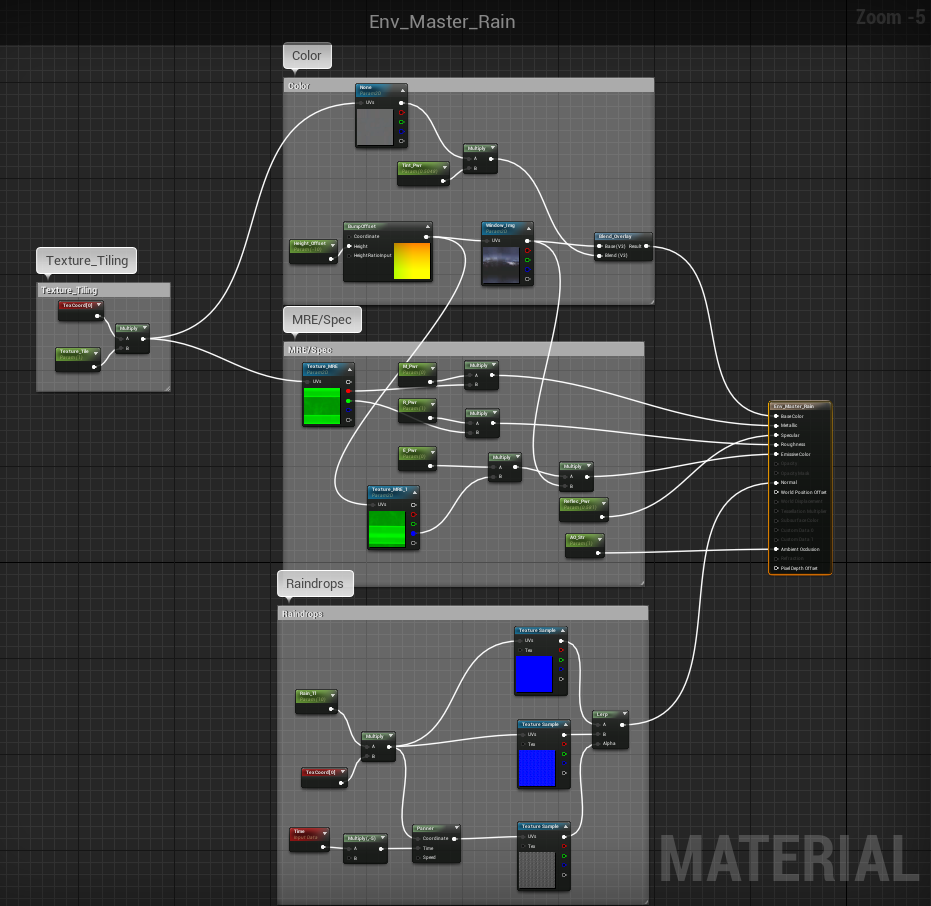This screenshot has height=906, width=931.
Task: Click the Roughness pin on the material output
Action: [776, 445]
